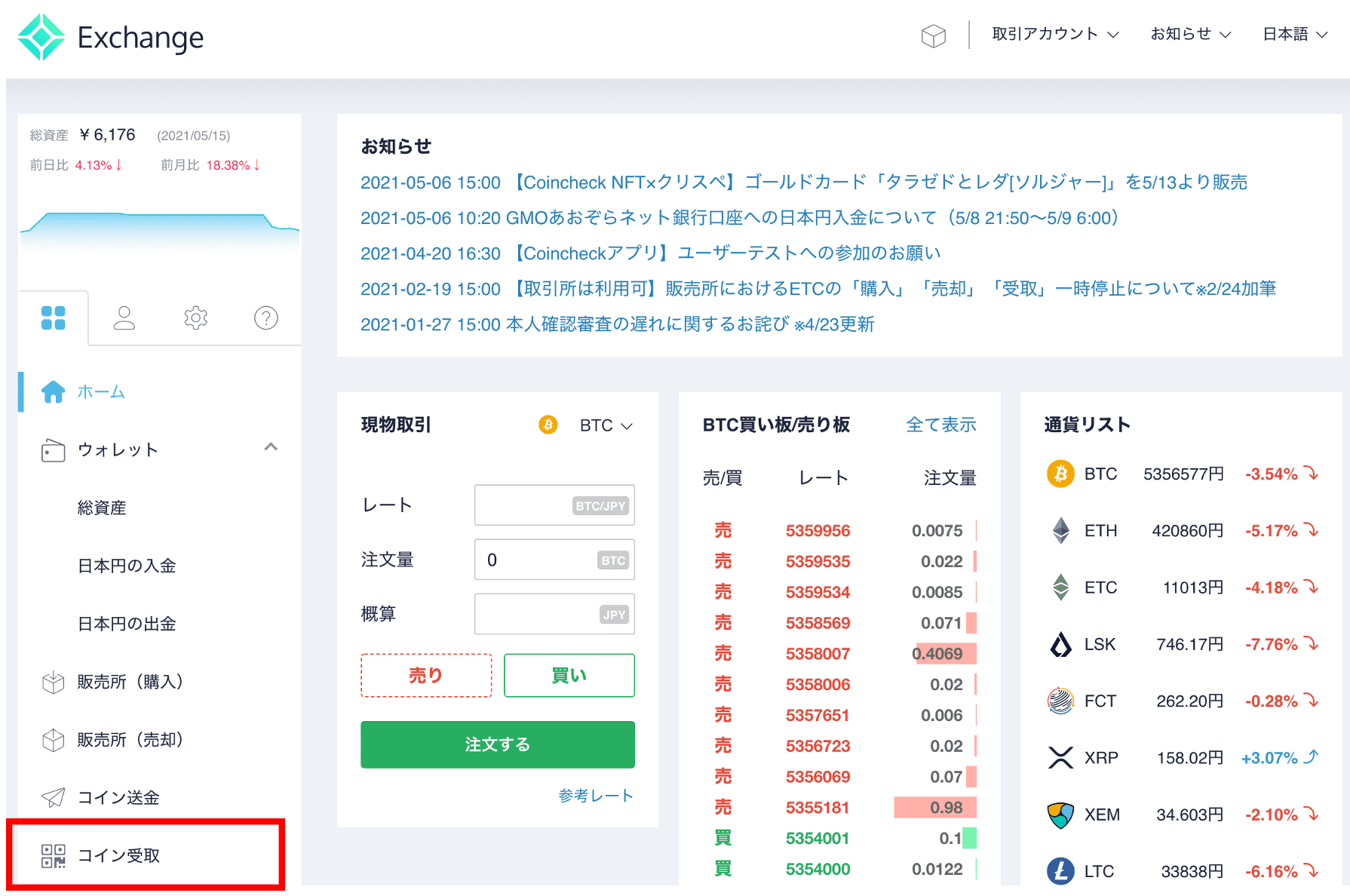Open the account person icon tab
1350x896 pixels.
coord(124,318)
